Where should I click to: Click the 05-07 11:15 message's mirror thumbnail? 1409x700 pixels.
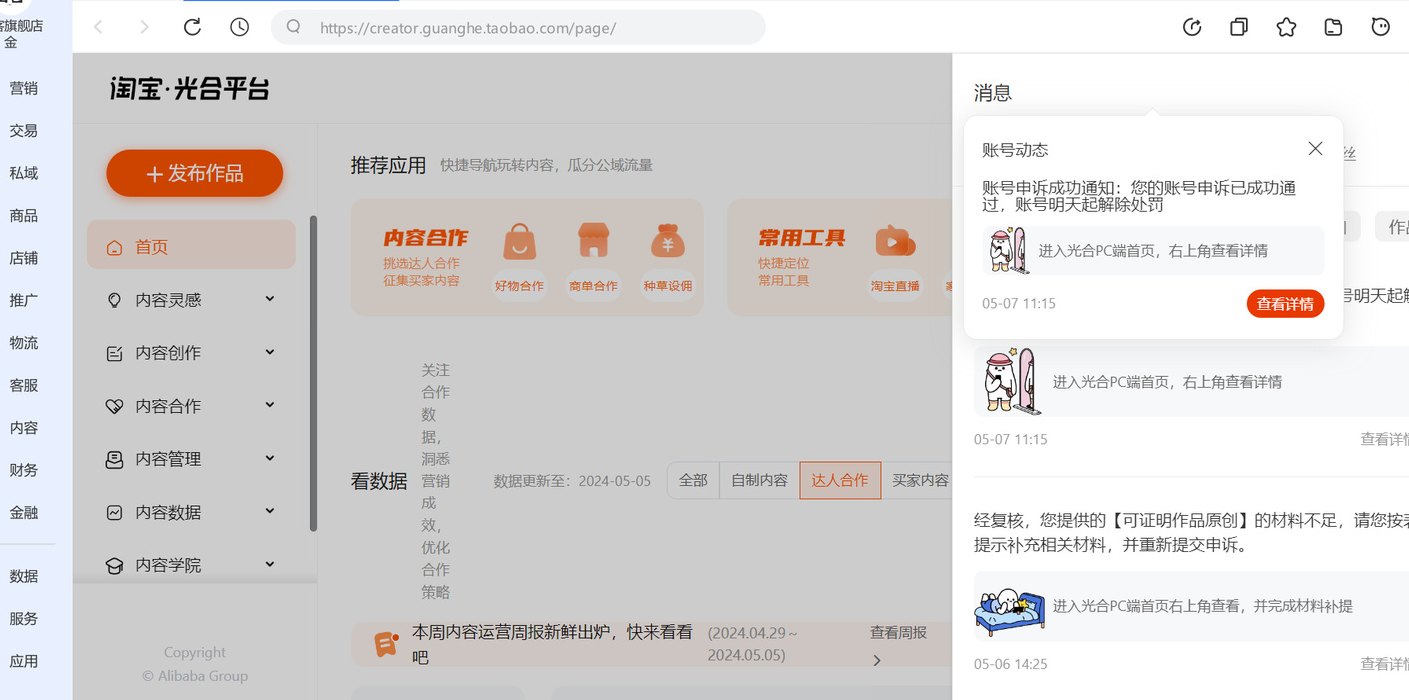[1012, 381]
